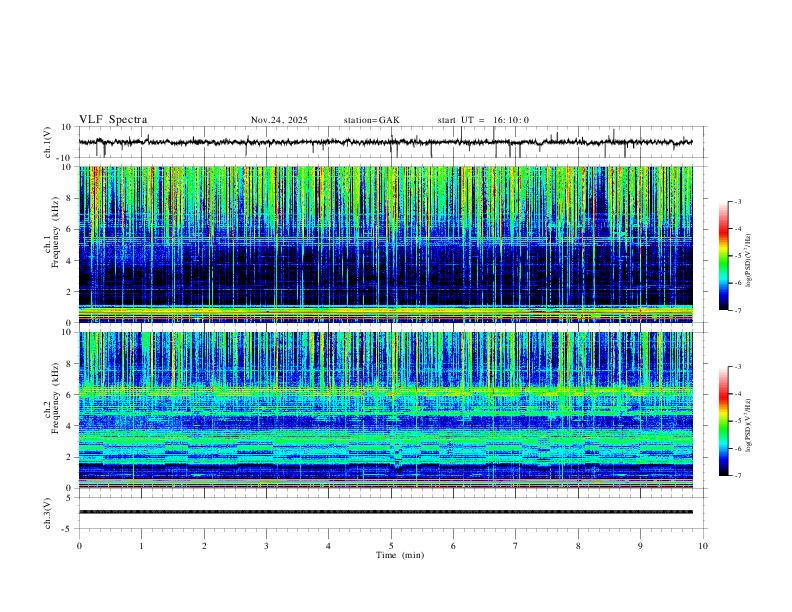
Task: Click the "-5" tick on ch.2 color bar
Action: tap(737, 421)
